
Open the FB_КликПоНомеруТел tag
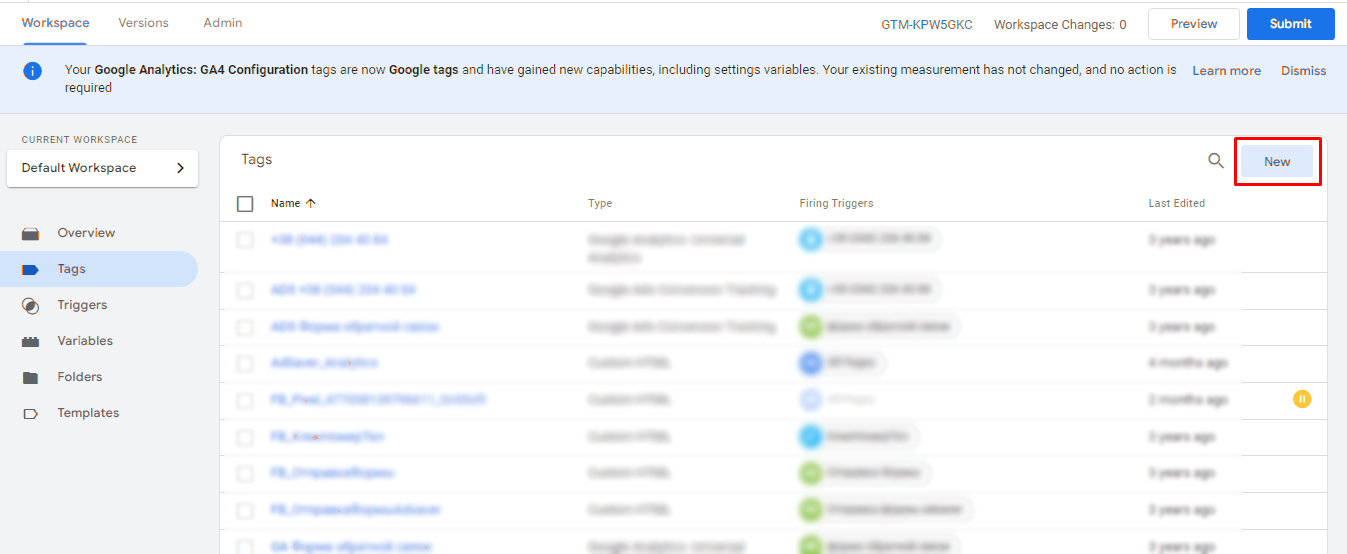[327, 437]
